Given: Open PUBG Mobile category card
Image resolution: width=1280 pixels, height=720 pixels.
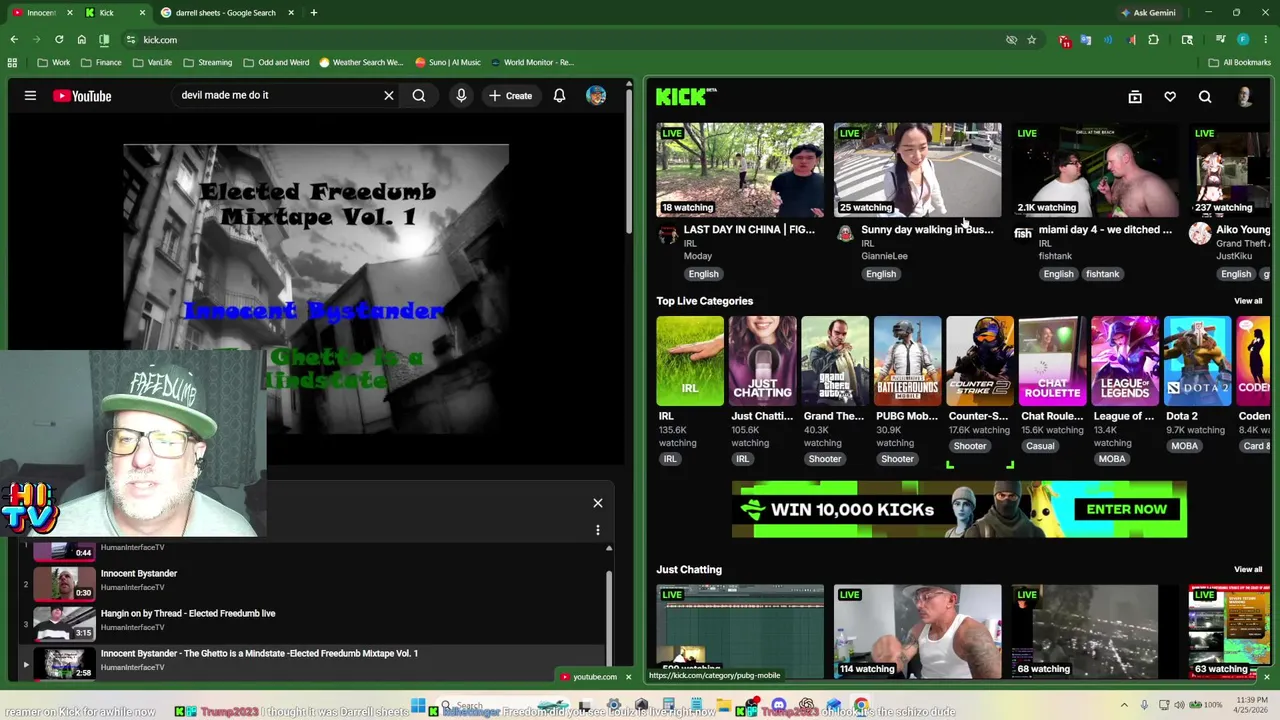Looking at the screenshot, I should pyautogui.click(x=907, y=361).
